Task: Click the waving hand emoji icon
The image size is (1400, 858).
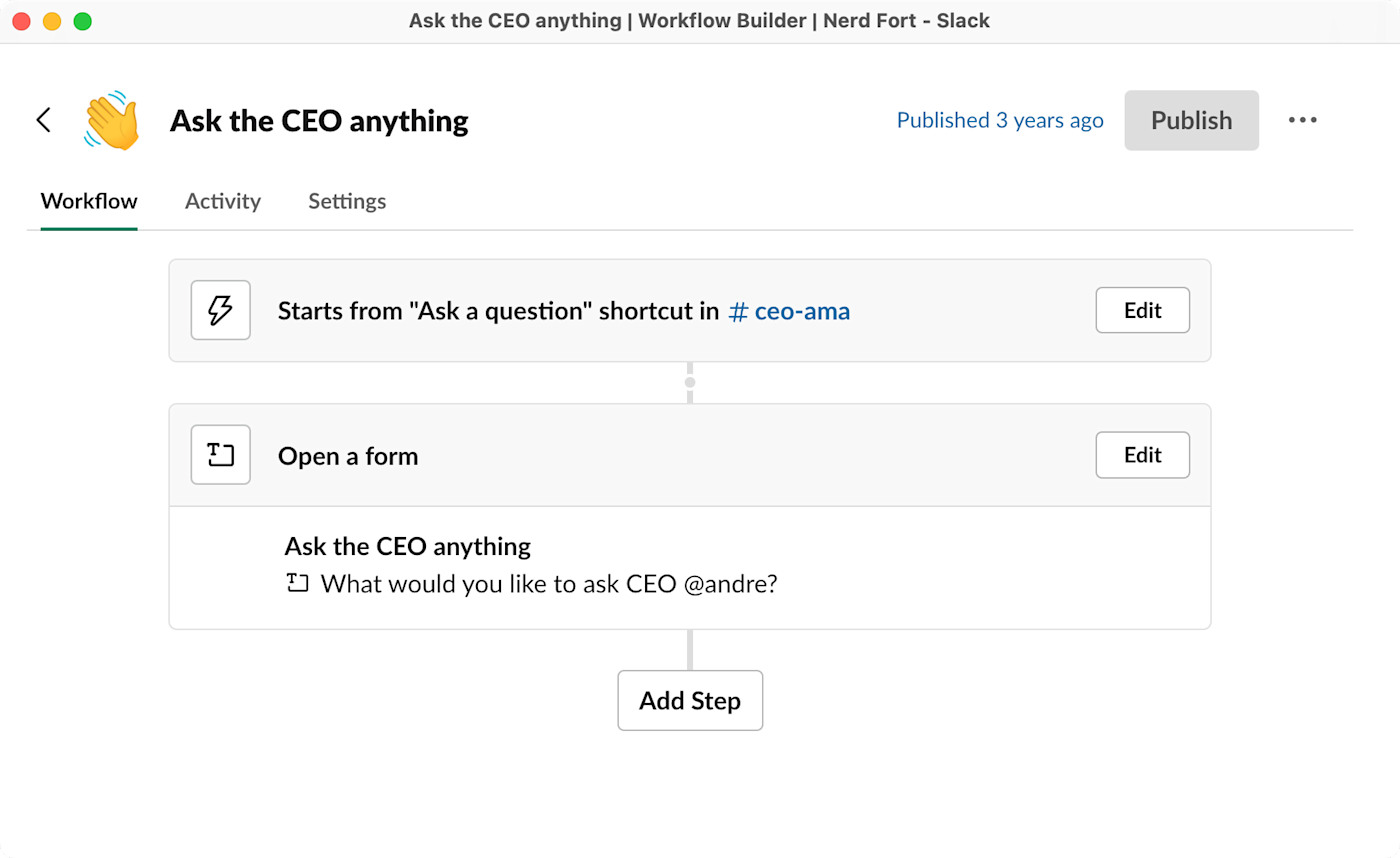Action: [111, 121]
